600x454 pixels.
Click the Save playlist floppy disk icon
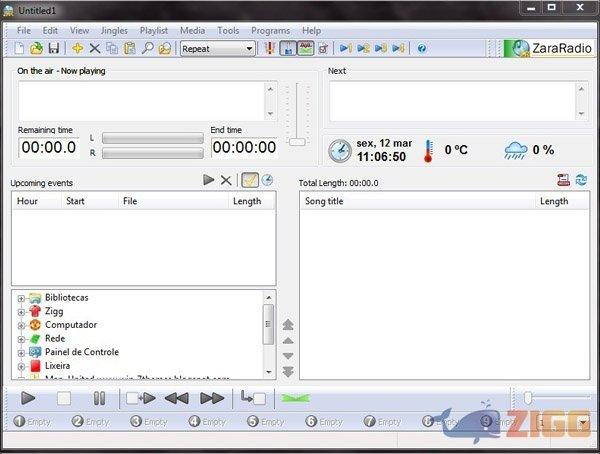click(54, 48)
